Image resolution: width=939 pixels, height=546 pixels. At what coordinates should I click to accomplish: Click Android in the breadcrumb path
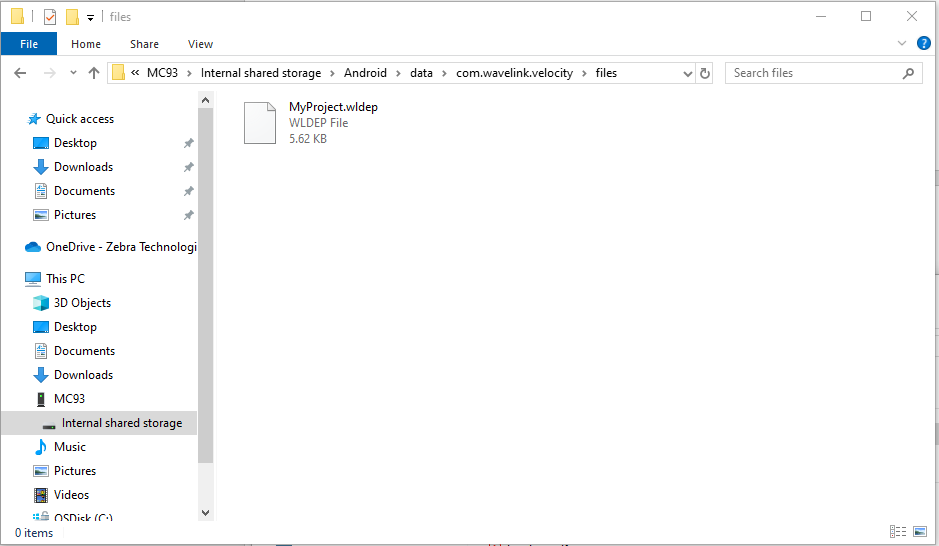tap(365, 73)
